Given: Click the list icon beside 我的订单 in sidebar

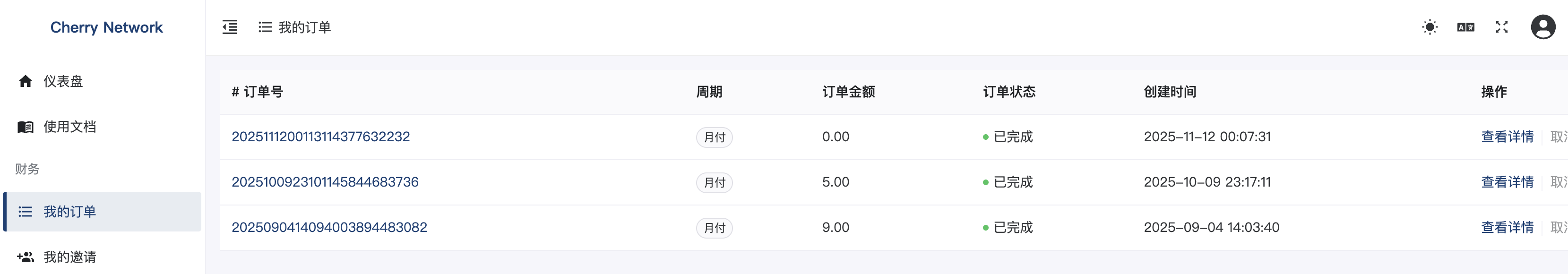Looking at the screenshot, I should [x=26, y=212].
